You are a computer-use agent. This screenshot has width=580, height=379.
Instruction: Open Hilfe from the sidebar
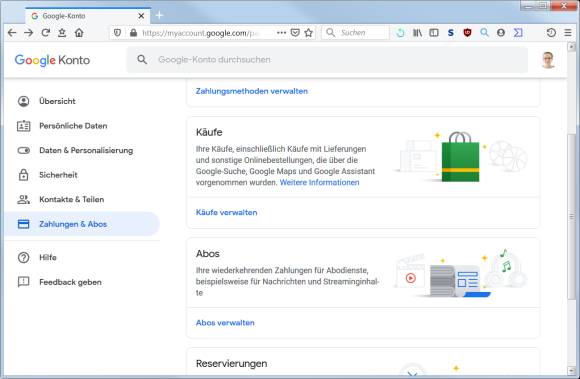(82, 257)
